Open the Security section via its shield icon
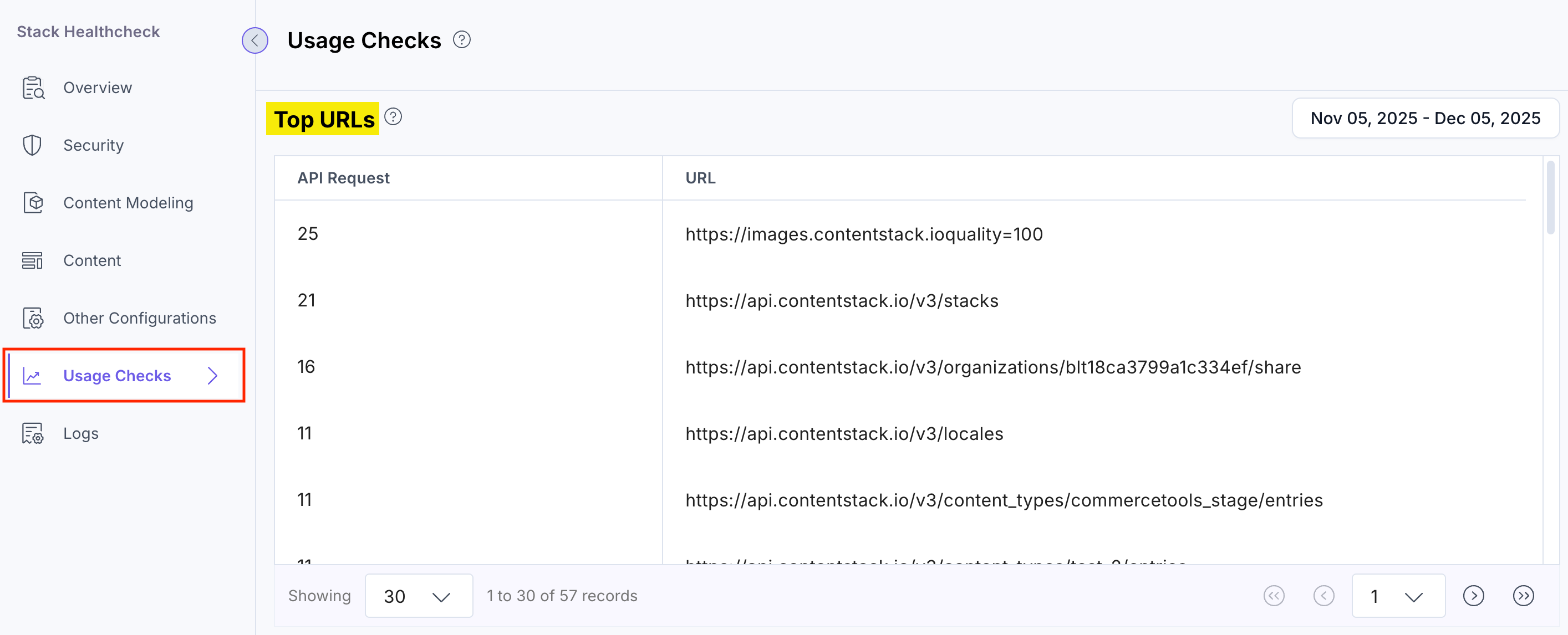The width and height of the screenshot is (1568, 635). [33, 145]
